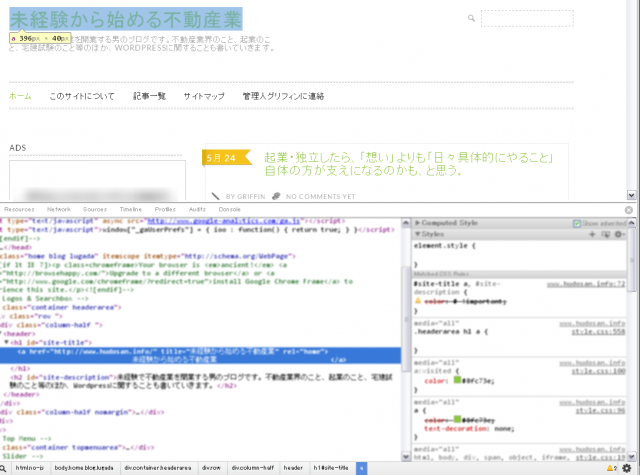Open the Sources tab
Image resolution: width=640 pixels, height=475 pixels.
point(95,209)
